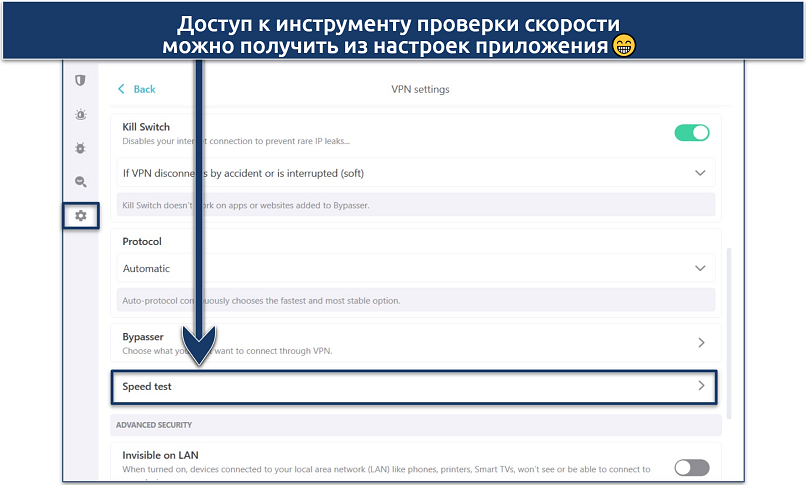
Task: Open the Protocol Automatic dropdown
Action: coord(700,268)
